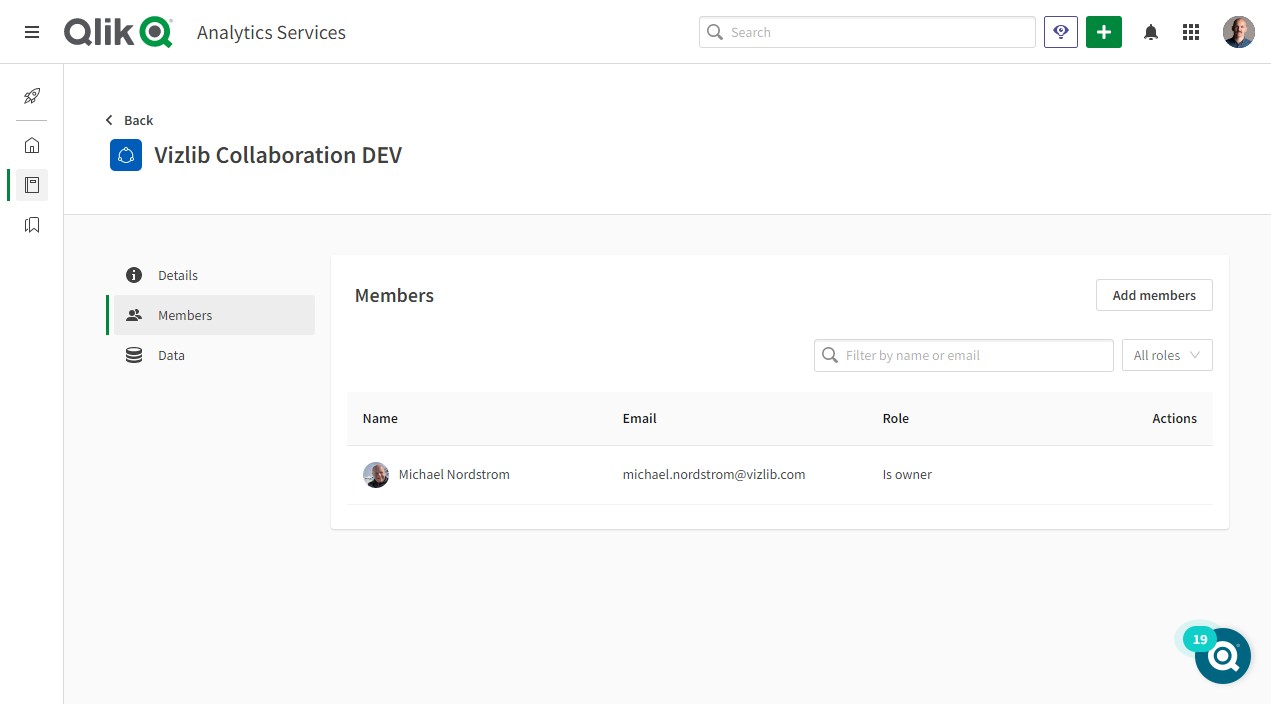Click the Add members button
This screenshot has width=1271, height=704.
click(1154, 295)
